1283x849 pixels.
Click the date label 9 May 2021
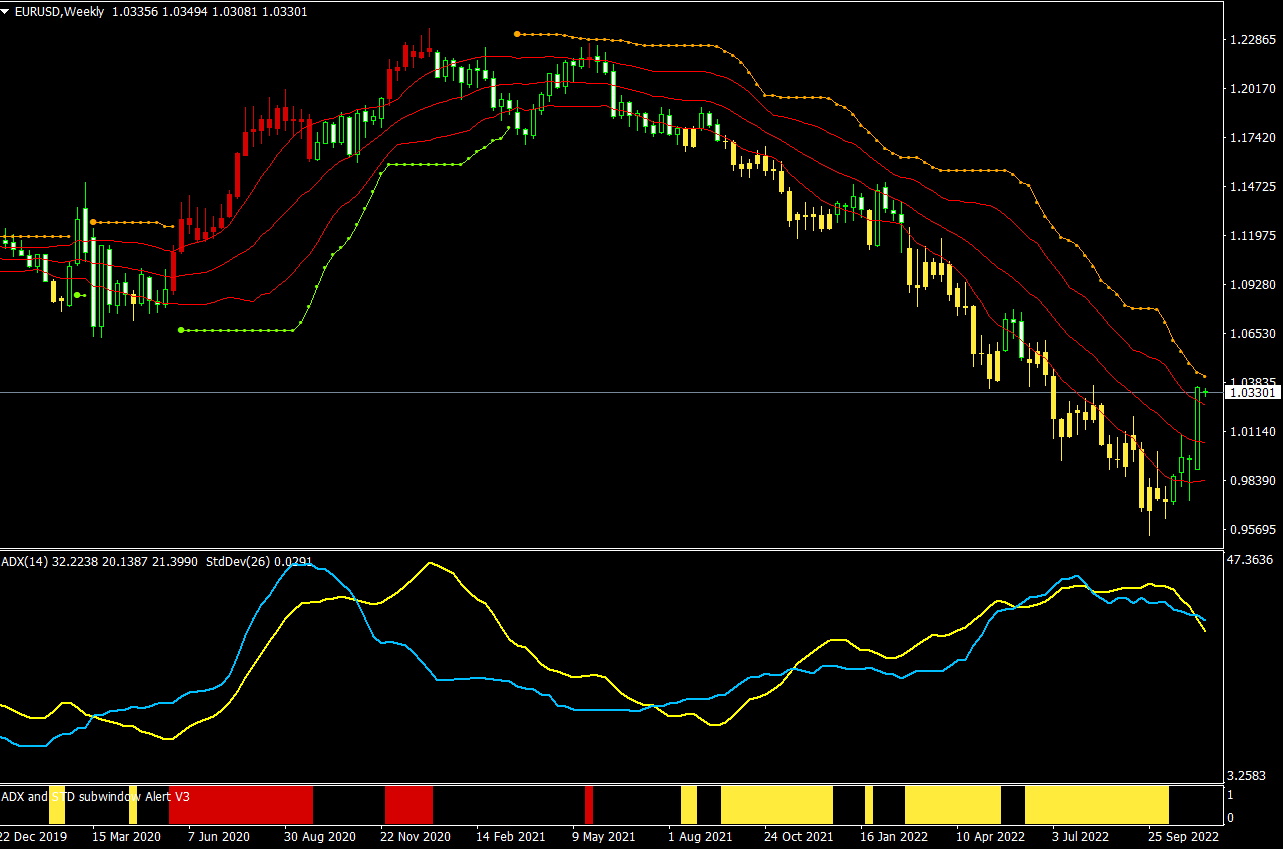coord(604,836)
